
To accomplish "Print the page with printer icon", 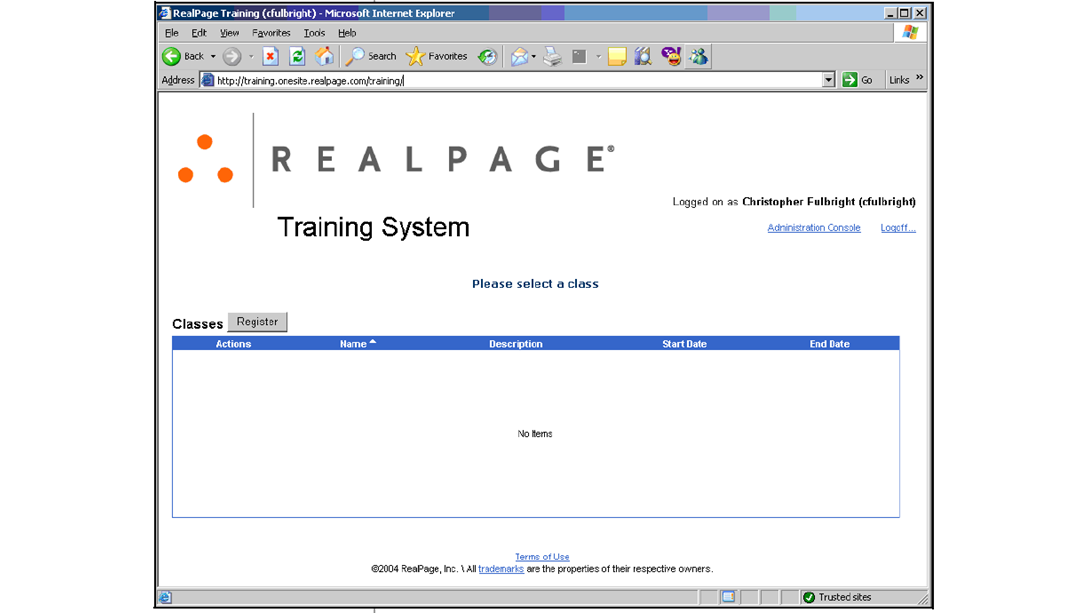I will (x=553, y=56).
